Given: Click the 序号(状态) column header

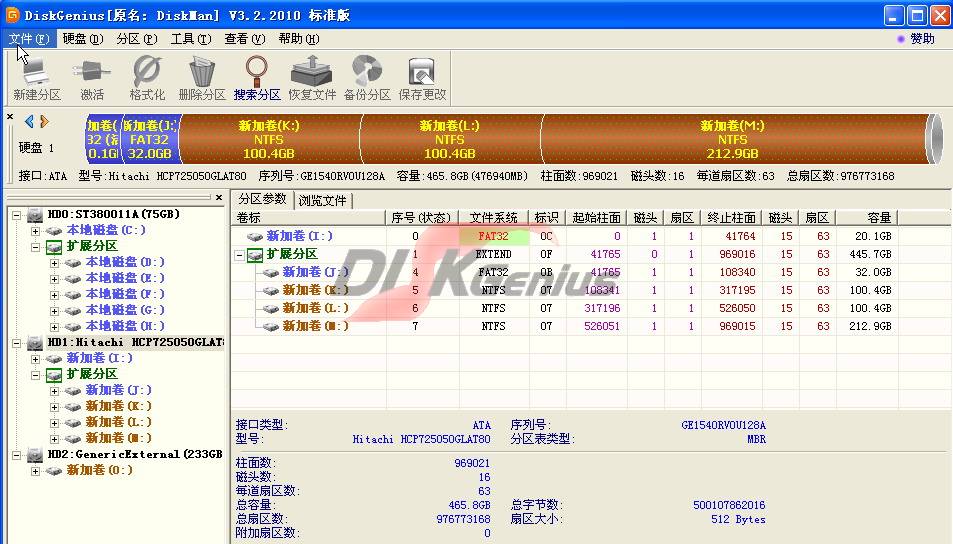Looking at the screenshot, I should tap(422, 218).
